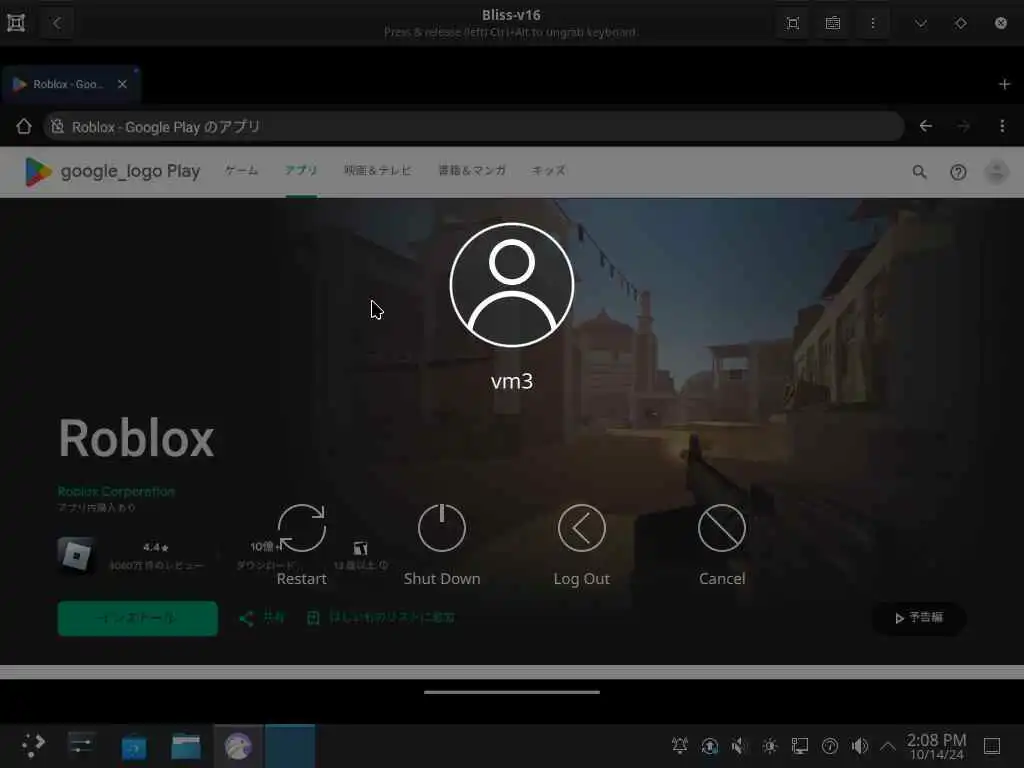
Task: Click the browser home icon
Action: click(24, 126)
